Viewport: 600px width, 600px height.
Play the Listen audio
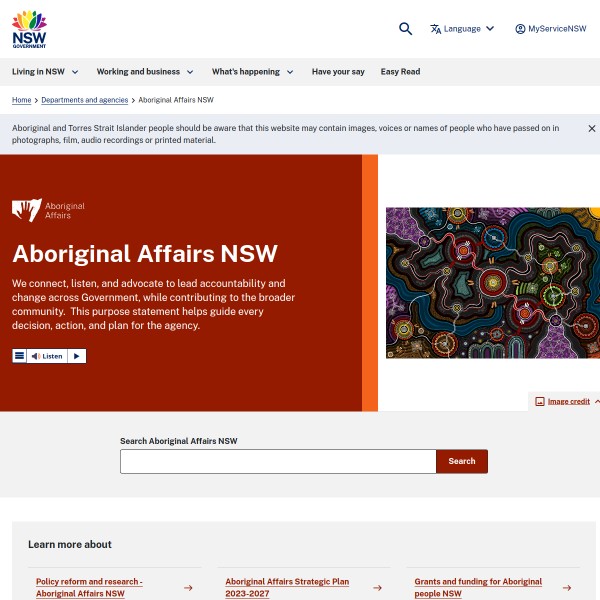click(77, 356)
